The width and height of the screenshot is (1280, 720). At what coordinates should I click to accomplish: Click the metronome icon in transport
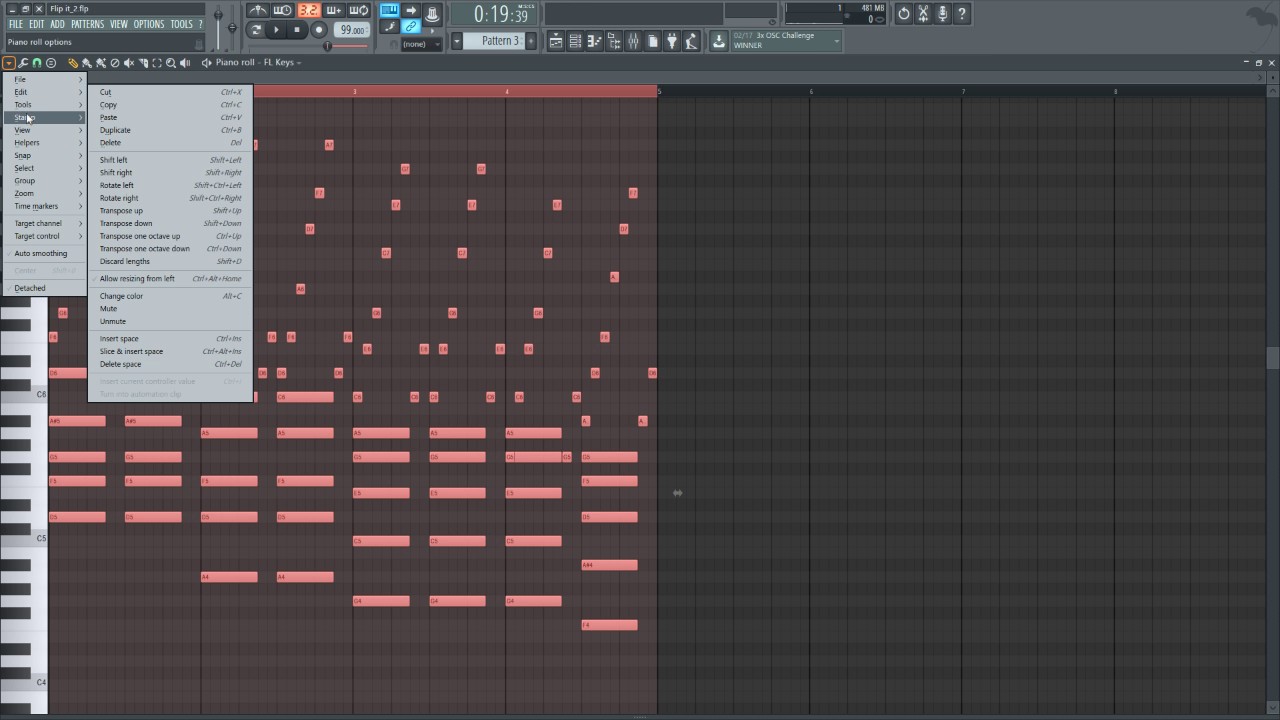258,11
